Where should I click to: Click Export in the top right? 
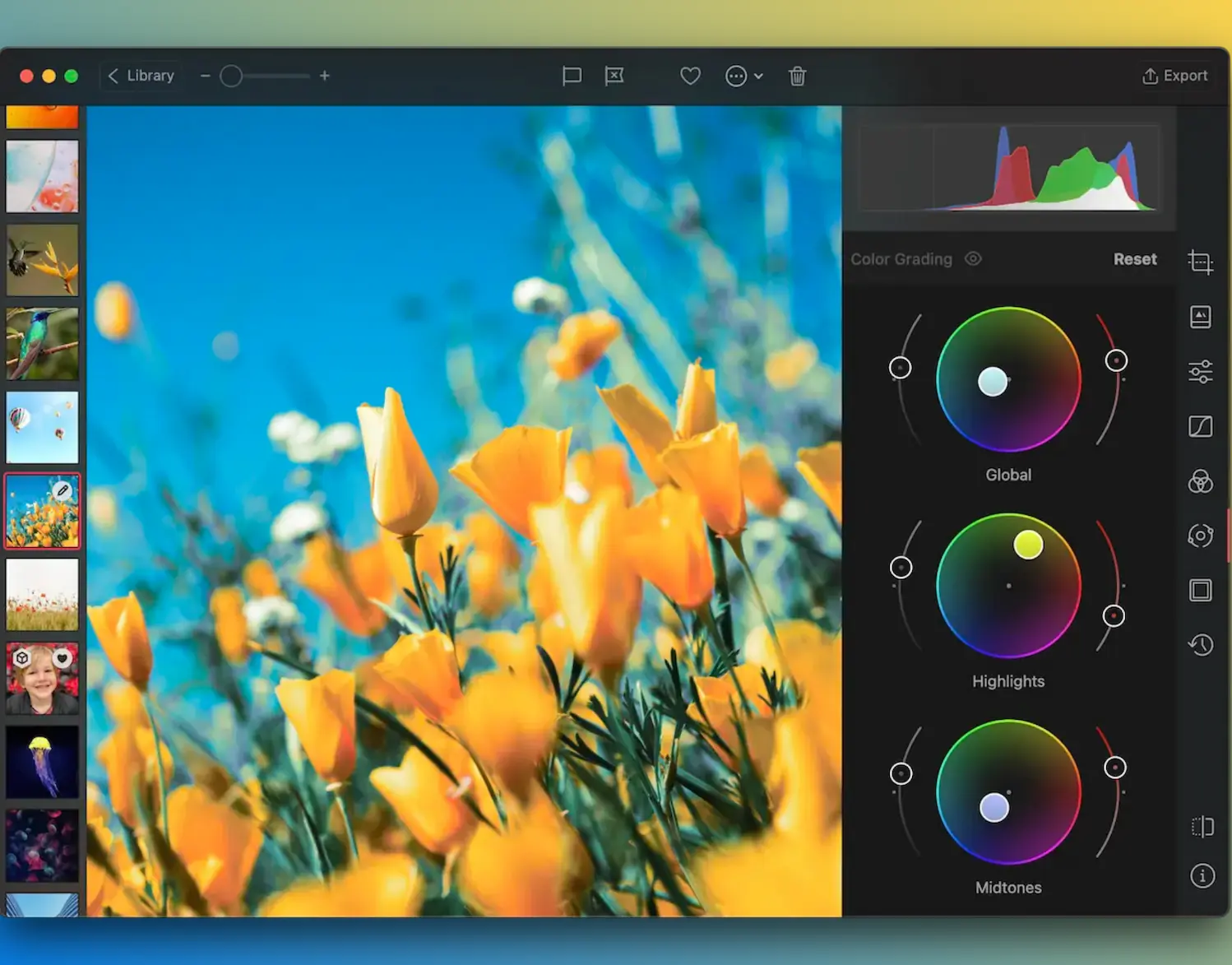[1174, 76]
